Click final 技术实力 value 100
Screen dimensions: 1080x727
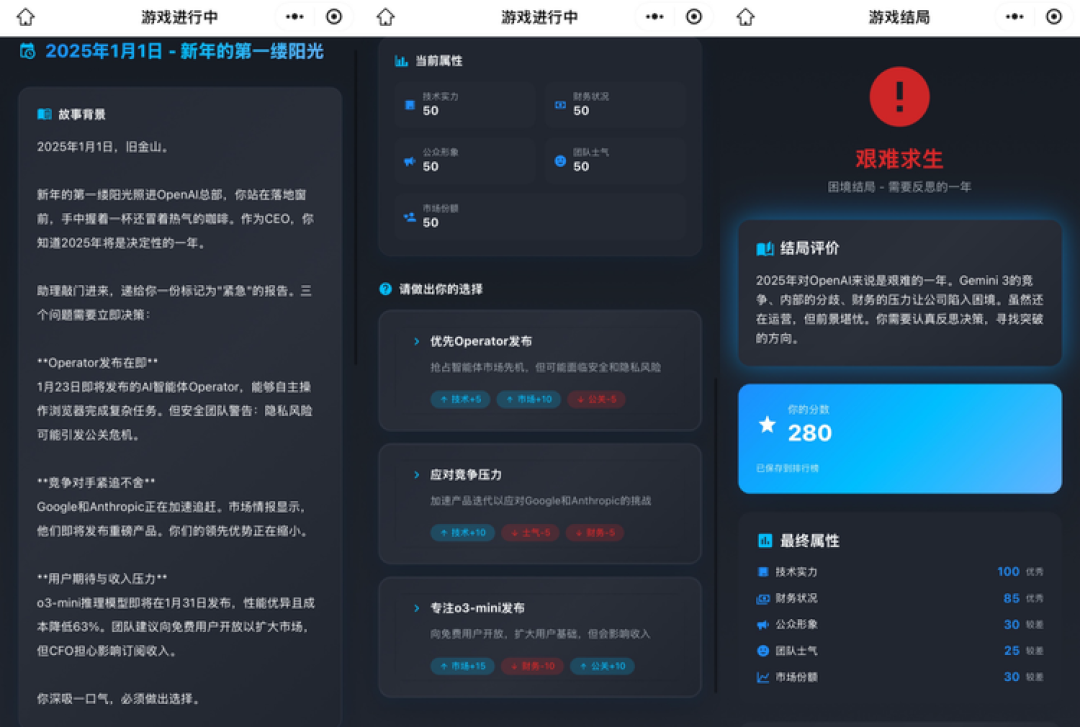(x=1008, y=571)
